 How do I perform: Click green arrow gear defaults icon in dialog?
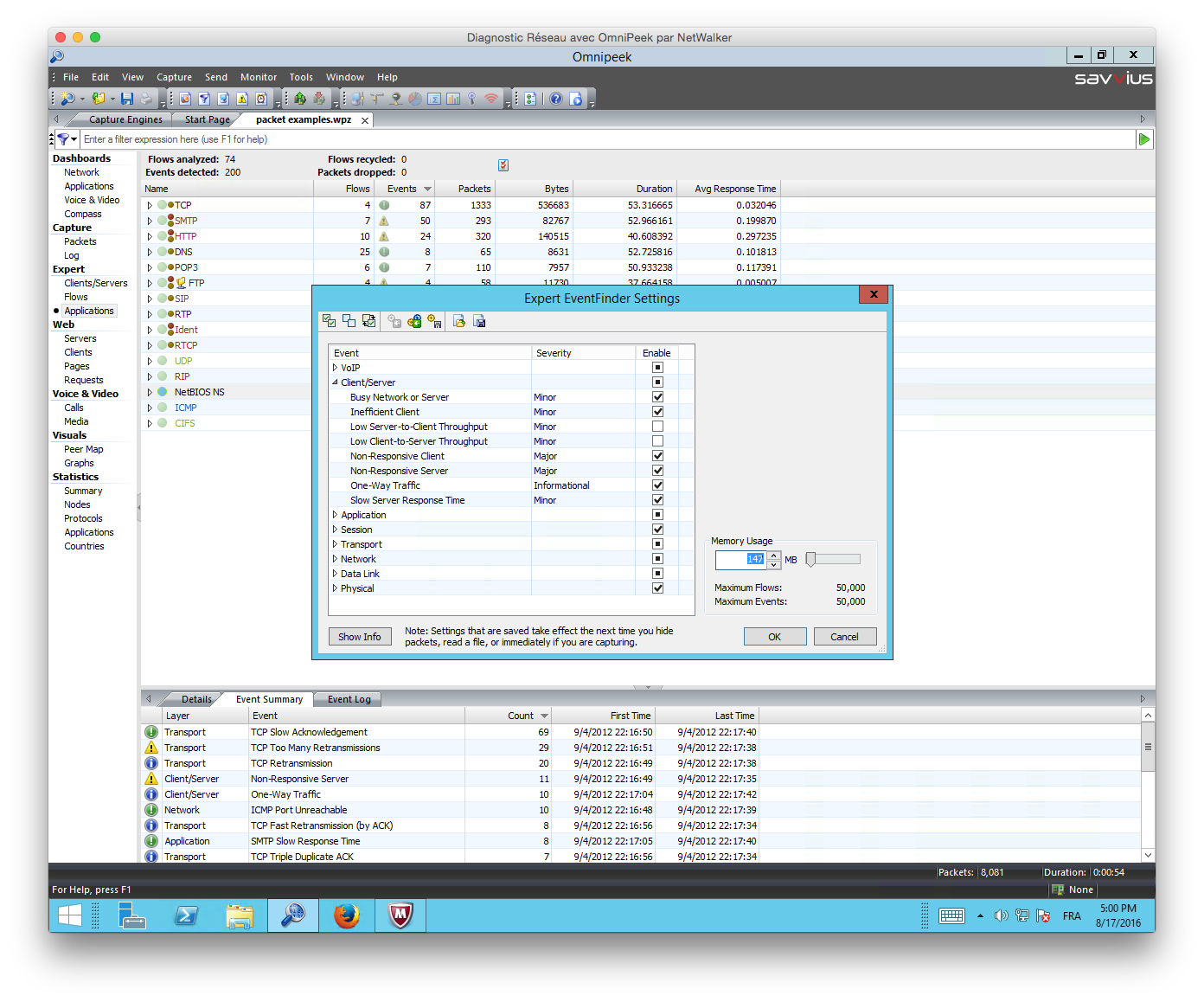414,321
